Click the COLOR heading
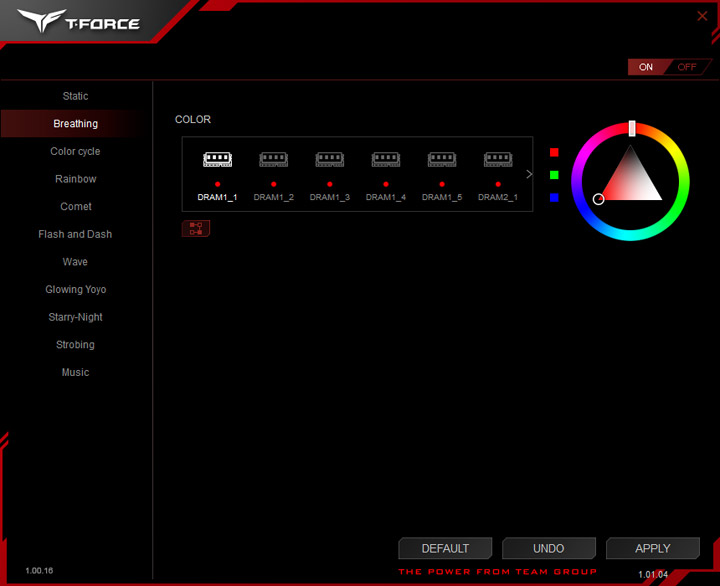This screenshot has height=586, width=720. (x=193, y=119)
